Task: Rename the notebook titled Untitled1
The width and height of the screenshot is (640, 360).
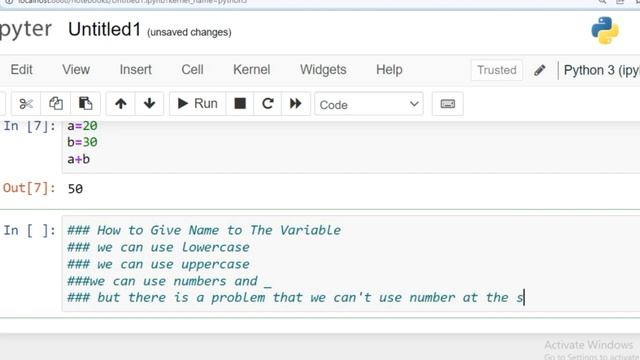Action: click(x=104, y=29)
